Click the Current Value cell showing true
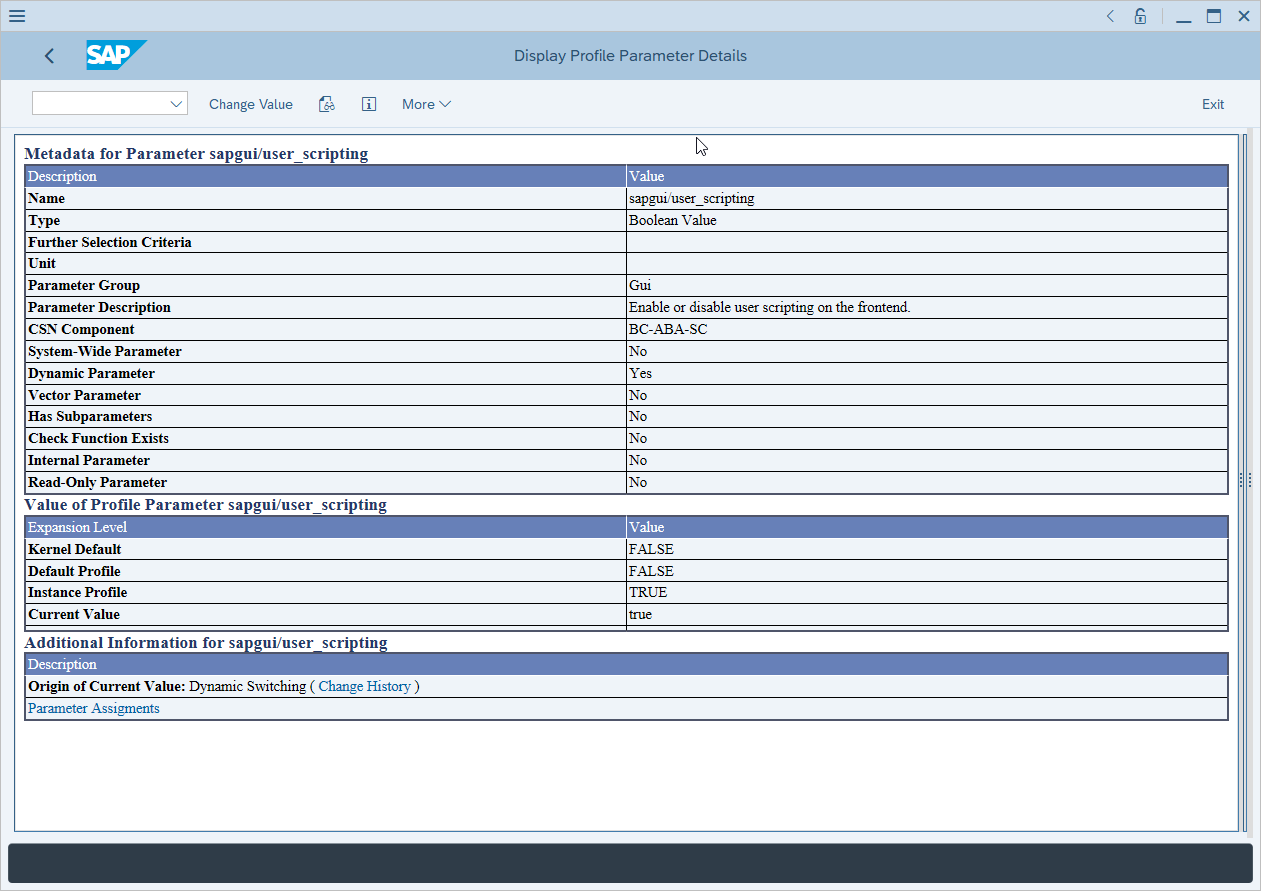 [x=639, y=614]
